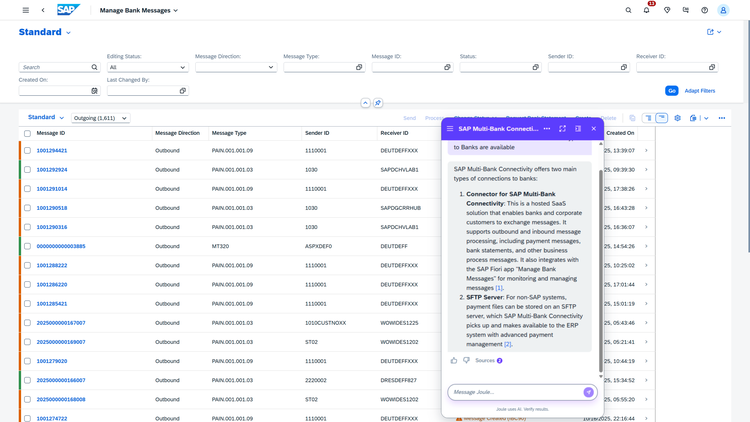Screen dimensions: 750x422
Task: Select checkbox for message 2025000000167007
Action: click(27, 323)
